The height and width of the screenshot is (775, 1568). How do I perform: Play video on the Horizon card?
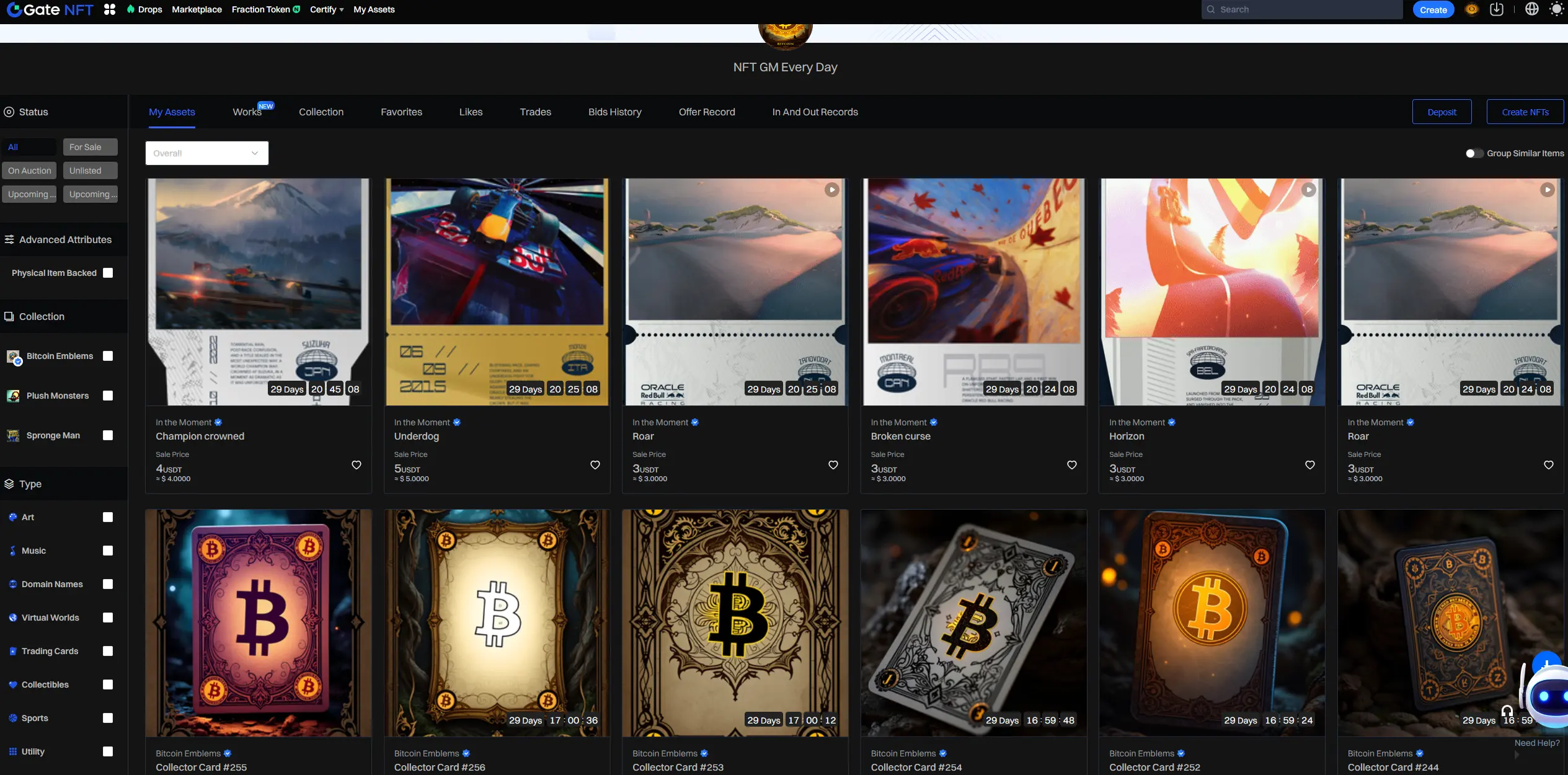(x=1309, y=190)
